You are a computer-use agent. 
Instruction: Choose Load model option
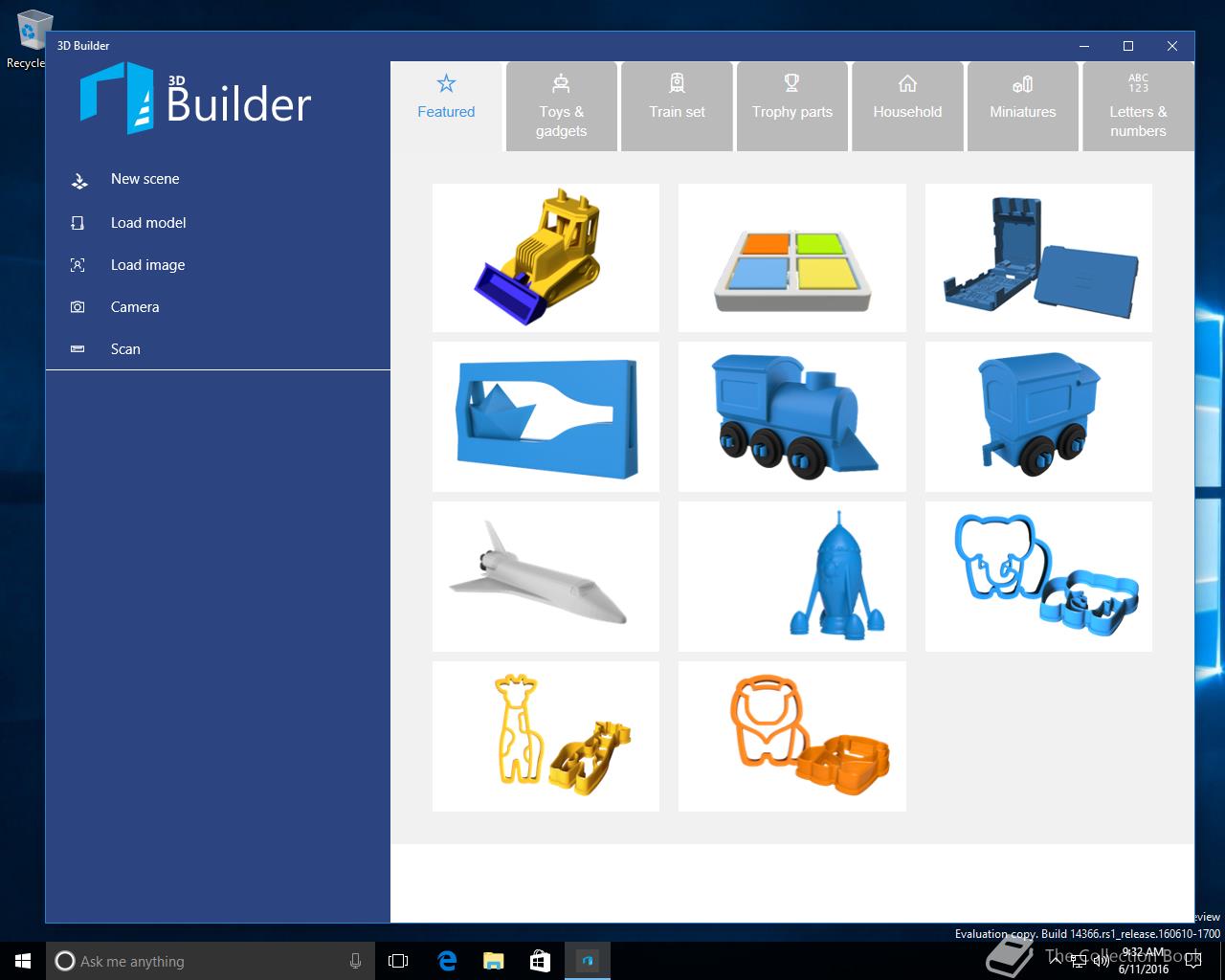(218, 223)
